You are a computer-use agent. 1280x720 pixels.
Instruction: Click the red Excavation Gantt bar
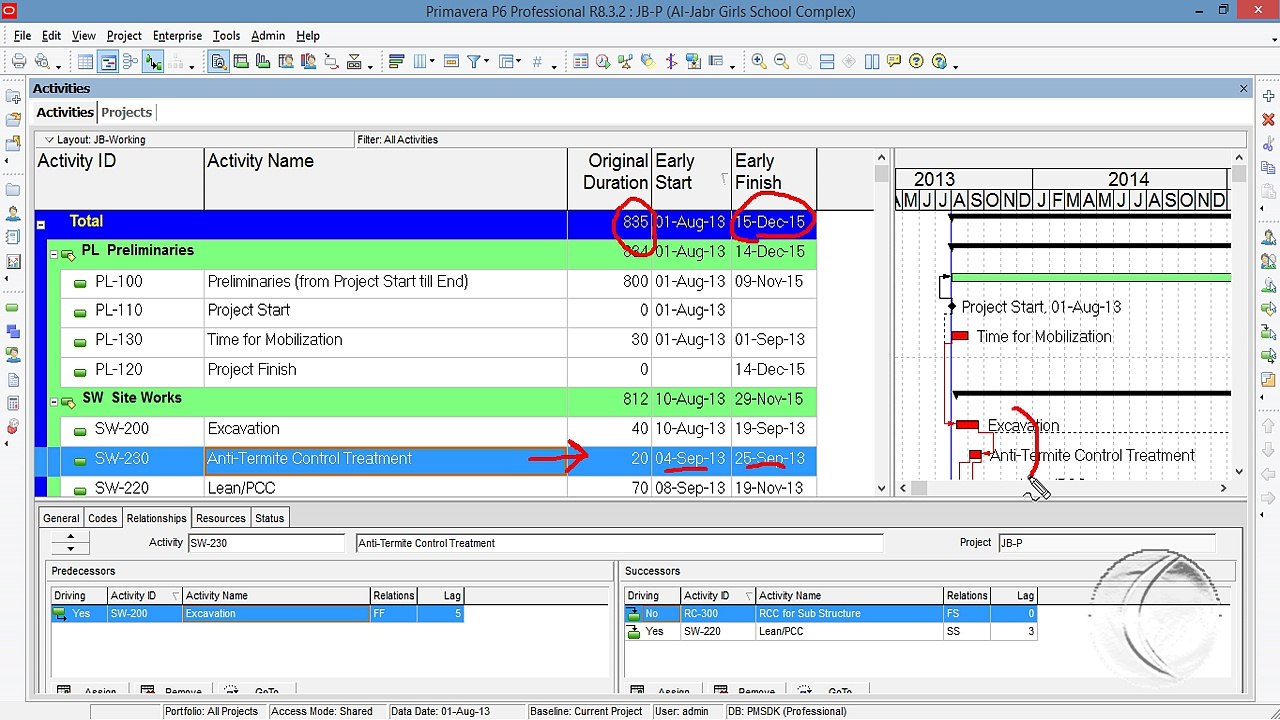[x=967, y=425]
